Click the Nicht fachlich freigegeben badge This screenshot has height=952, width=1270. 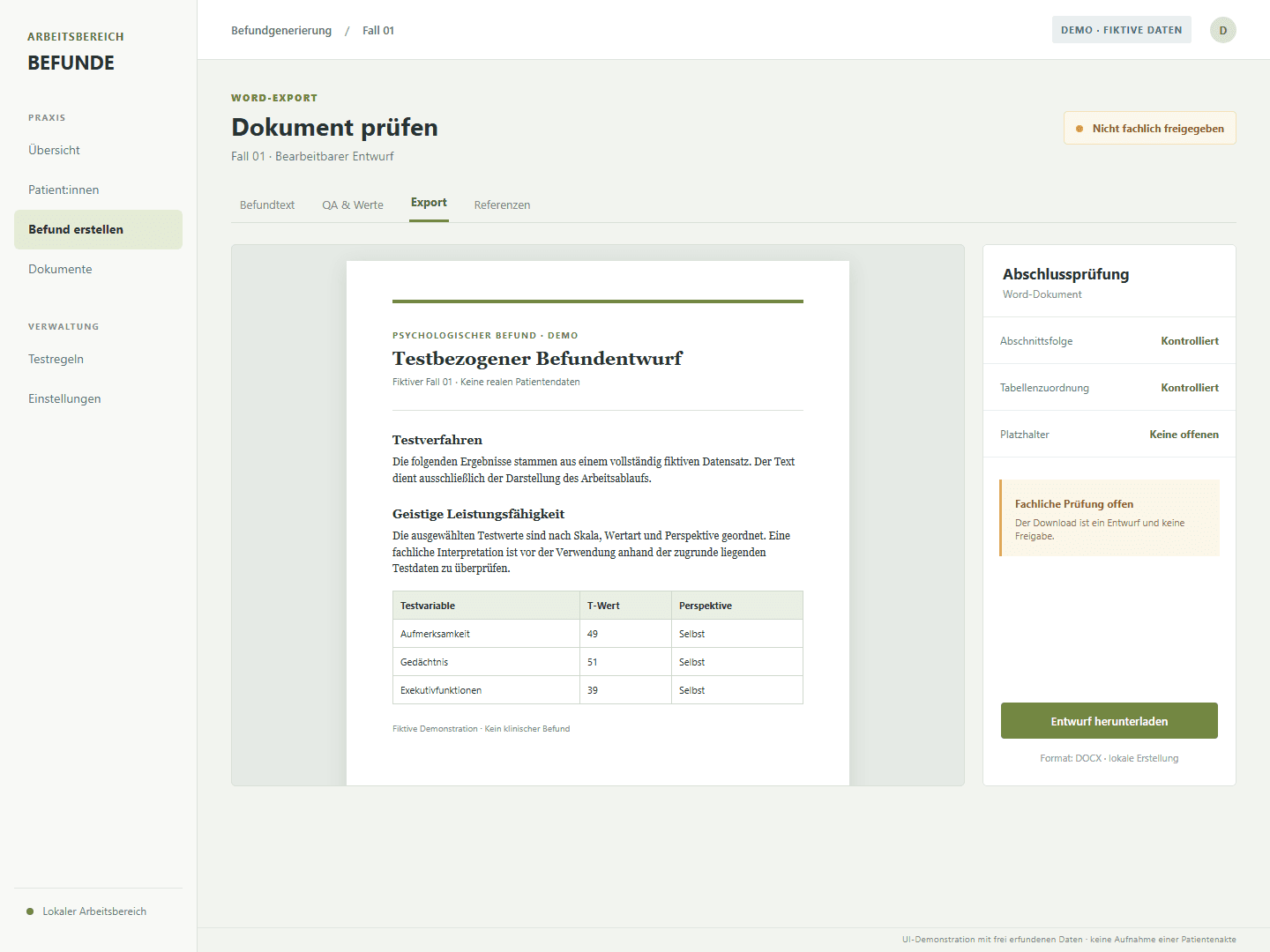1149,128
